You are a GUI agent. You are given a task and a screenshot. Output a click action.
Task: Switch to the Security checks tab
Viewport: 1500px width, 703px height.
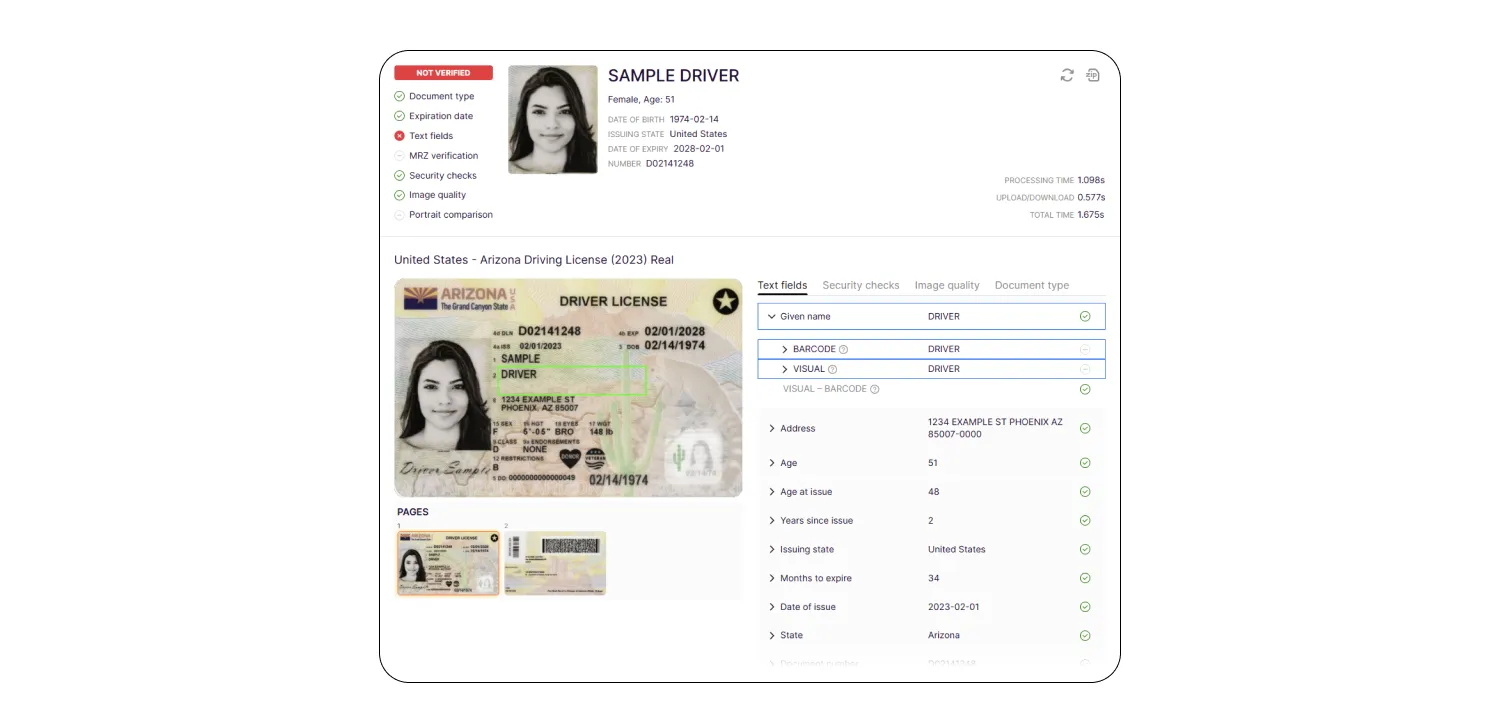pyautogui.click(x=860, y=285)
